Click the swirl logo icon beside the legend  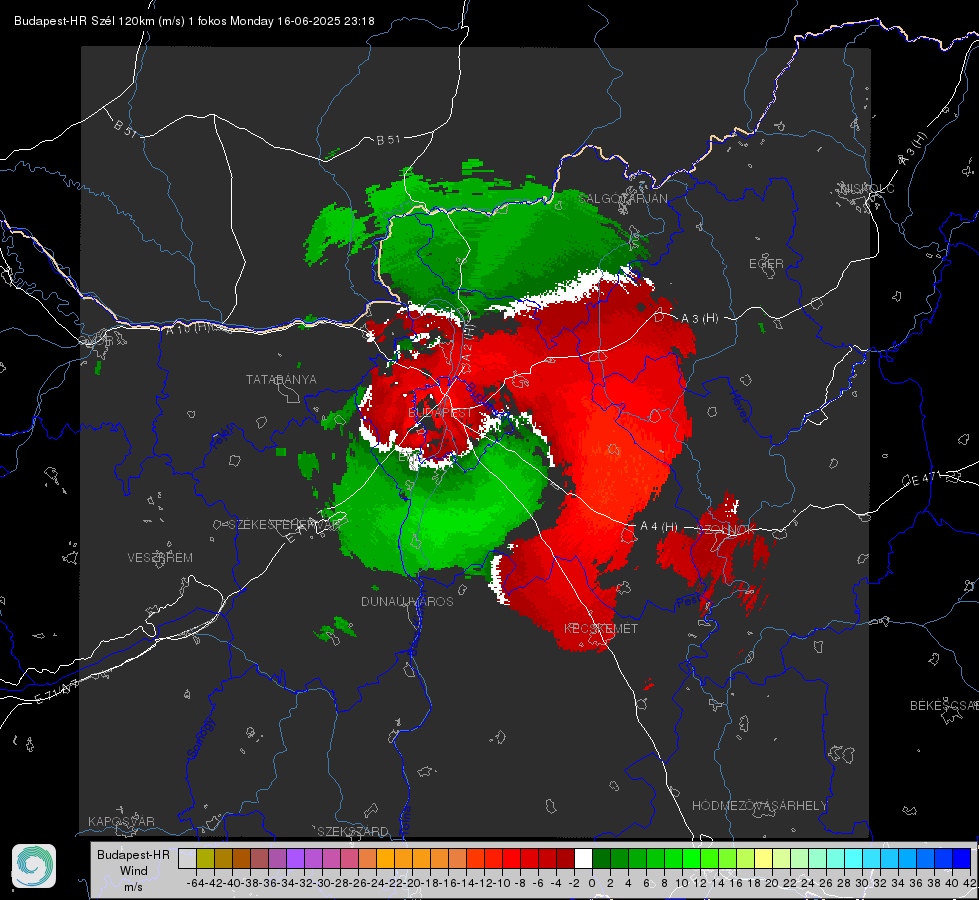tap(34, 866)
